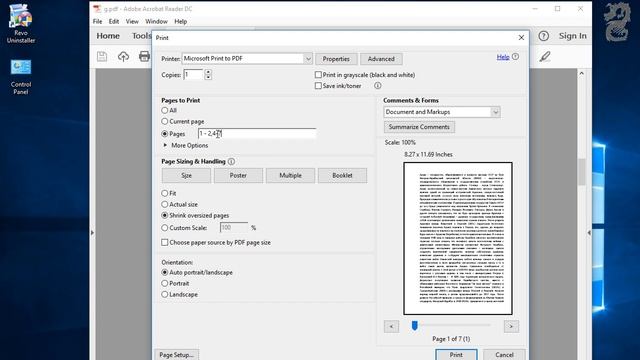Choose the Poster handling button
Screen dimensions: 640x360
coord(238,176)
